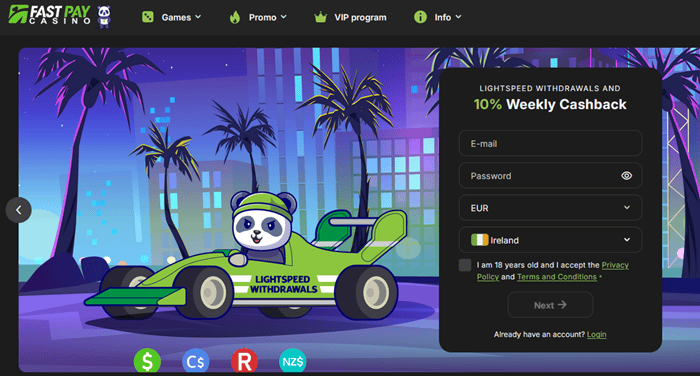700x376 pixels.
Task: Click the green dice Games icon
Action: tap(147, 17)
